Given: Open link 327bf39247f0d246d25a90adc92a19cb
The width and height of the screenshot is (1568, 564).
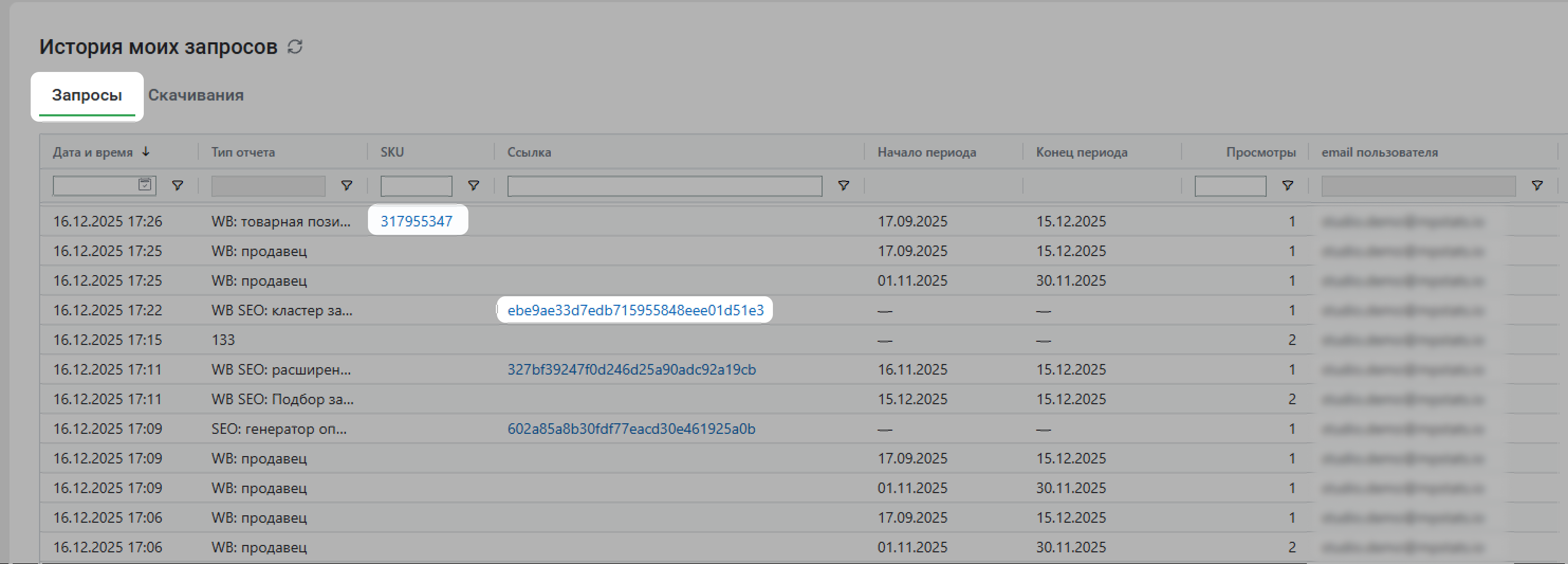Looking at the screenshot, I should (631, 369).
